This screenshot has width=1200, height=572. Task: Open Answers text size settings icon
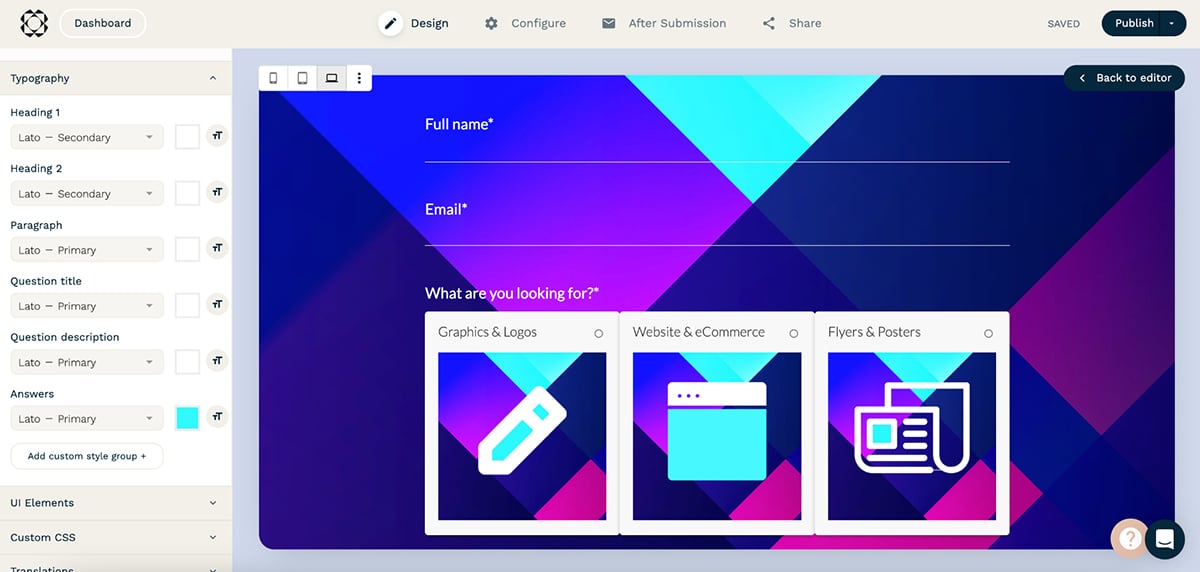click(x=217, y=417)
